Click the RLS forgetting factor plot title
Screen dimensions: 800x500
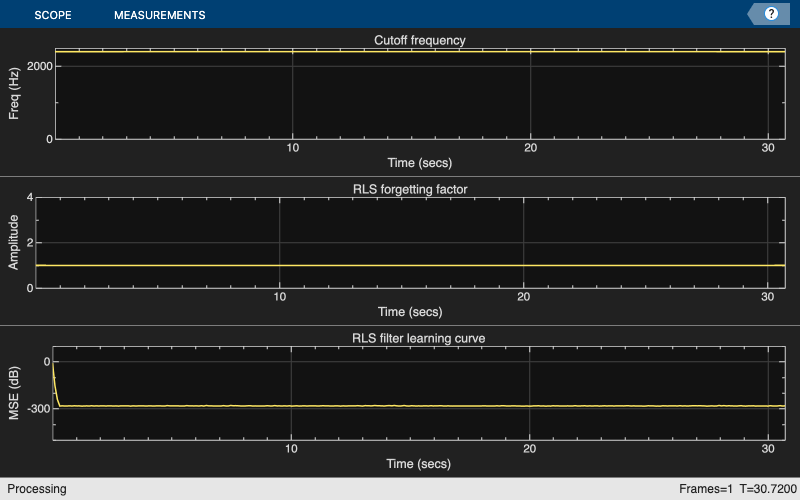pos(410,189)
